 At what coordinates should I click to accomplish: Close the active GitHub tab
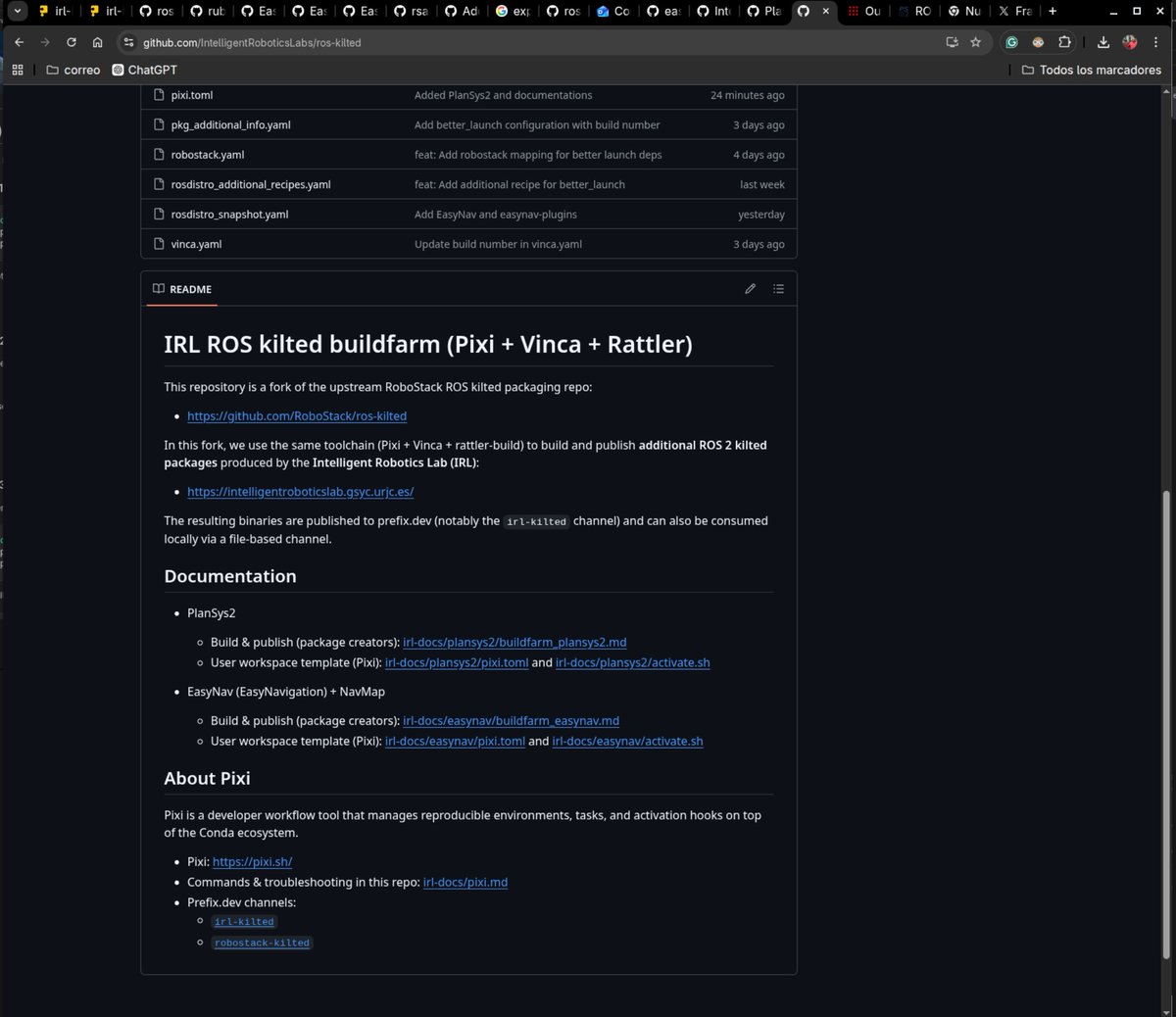click(826, 12)
